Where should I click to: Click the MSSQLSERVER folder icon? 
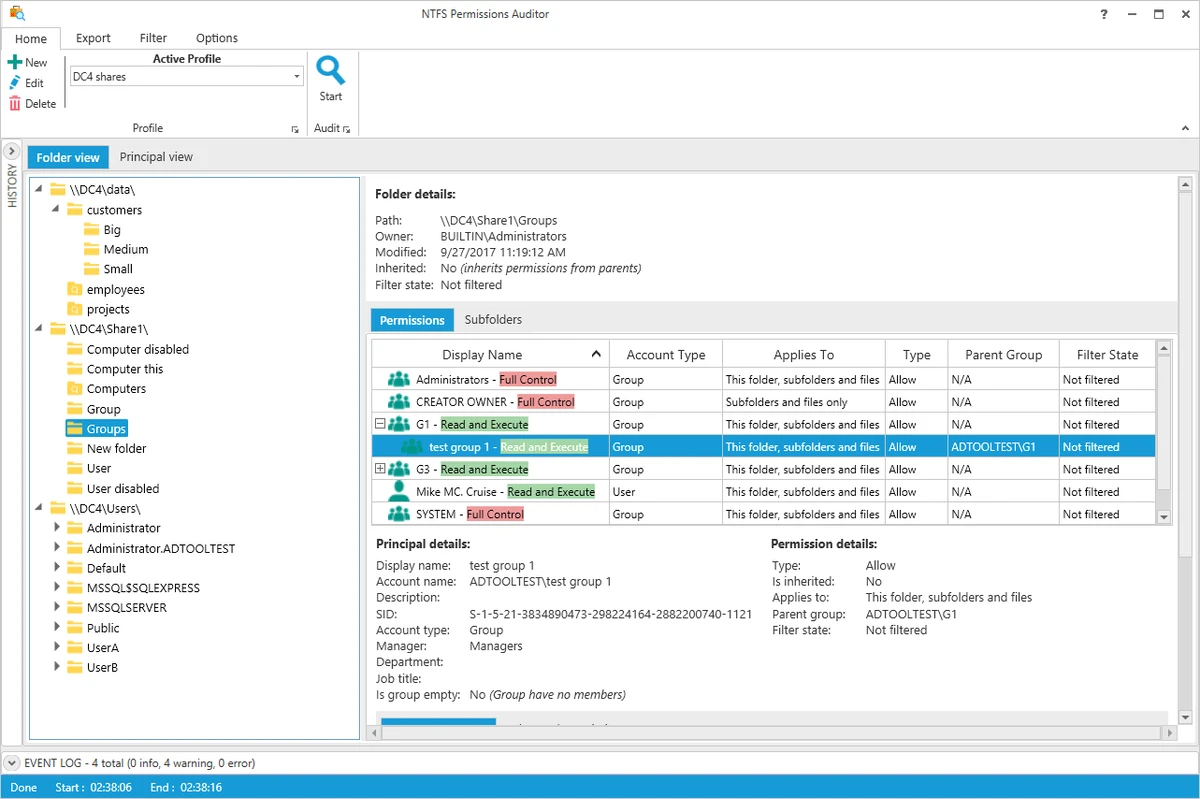tap(75, 608)
